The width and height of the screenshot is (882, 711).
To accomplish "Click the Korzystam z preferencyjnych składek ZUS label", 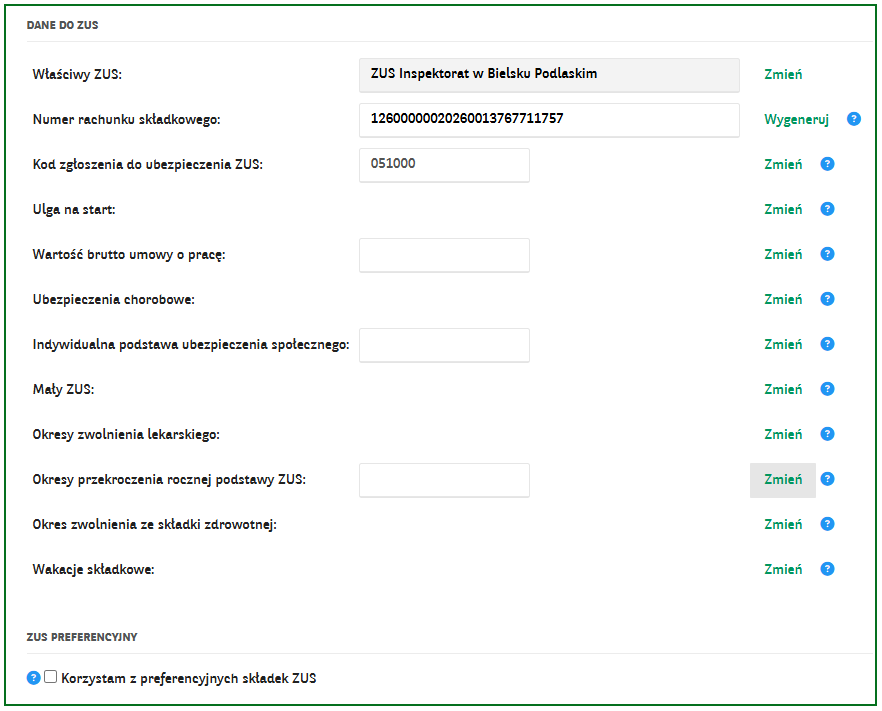I will [x=189, y=678].
